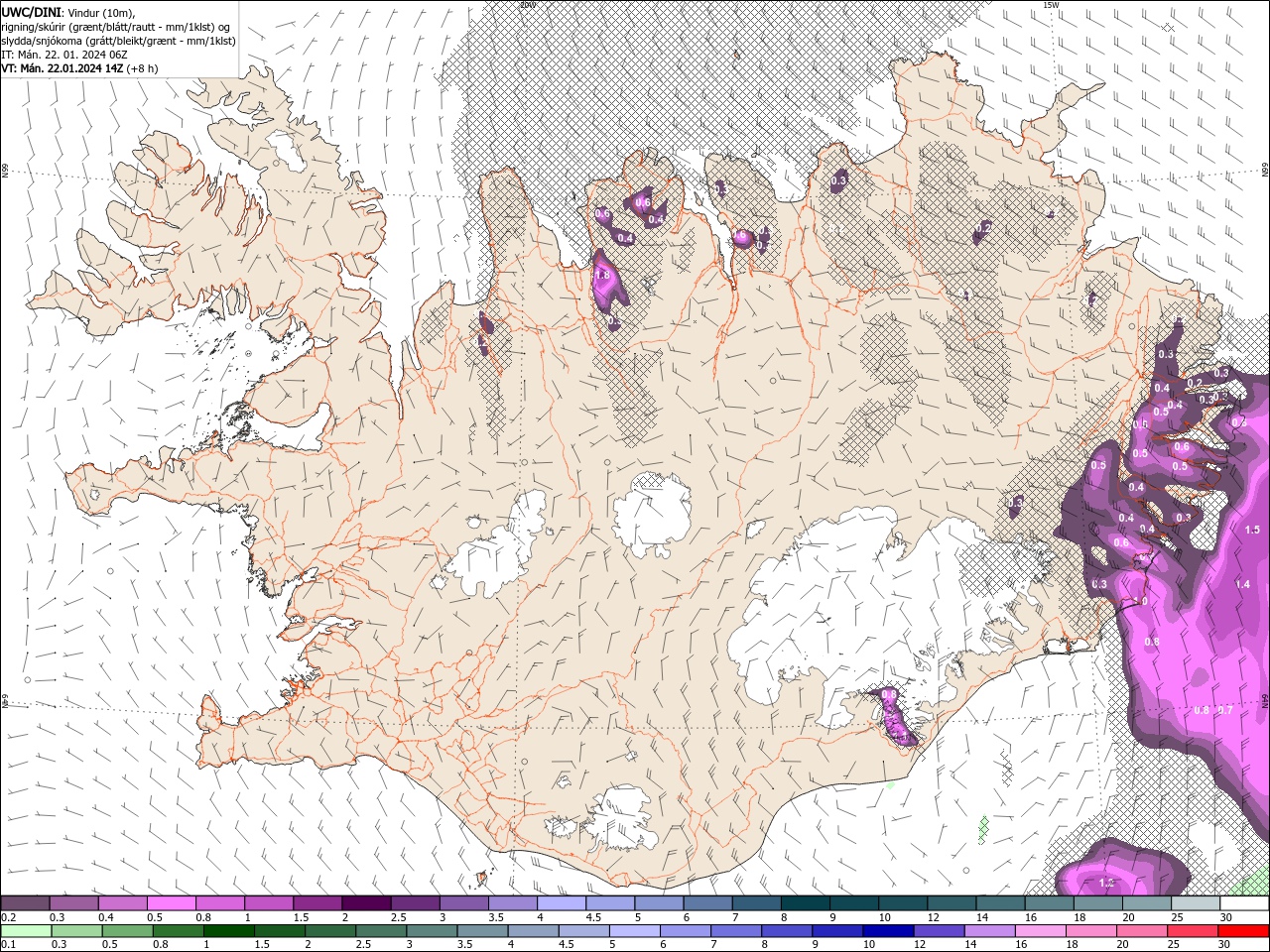Click the lower-row 0.1 palest green legend swatch
1270x952 pixels.
26,931
